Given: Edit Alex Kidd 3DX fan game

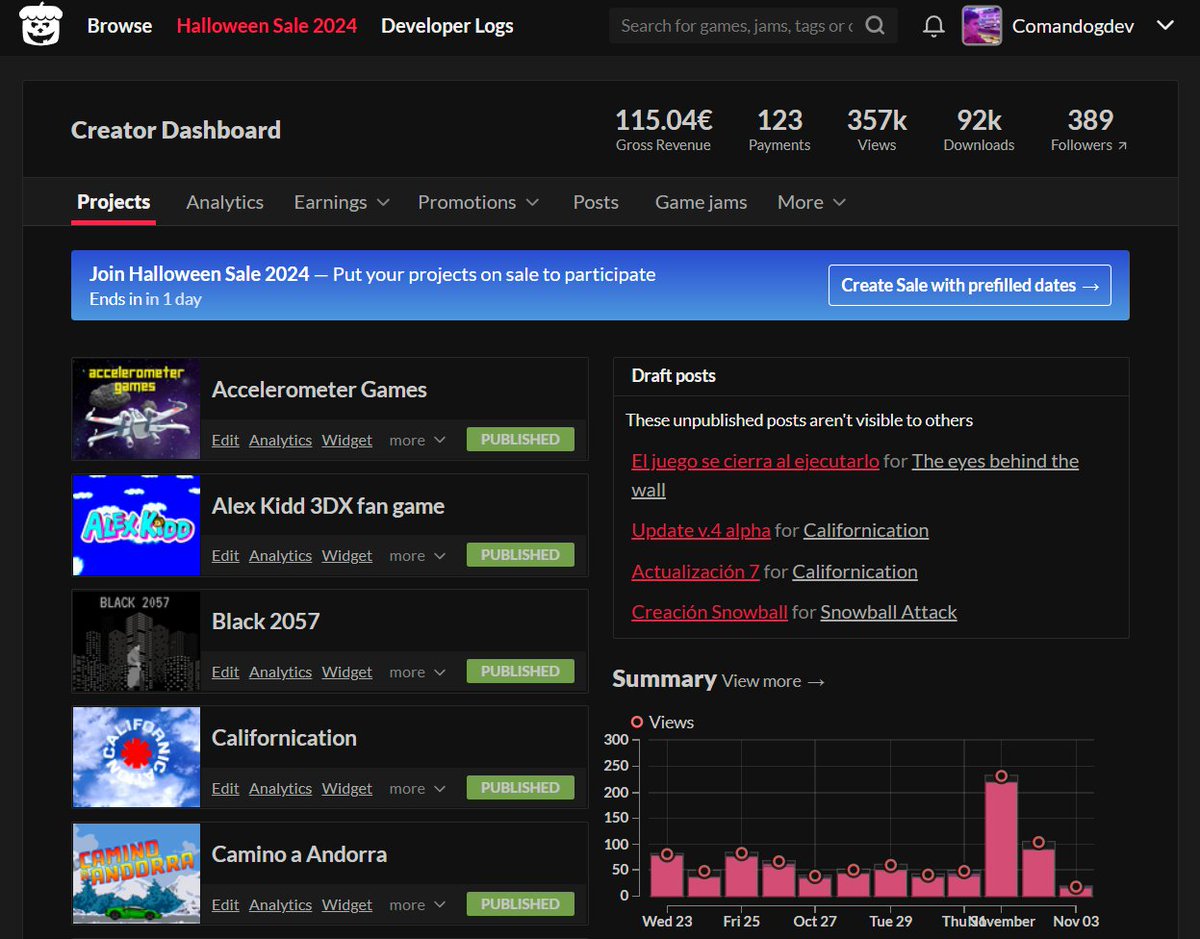Looking at the screenshot, I should coord(225,556).
